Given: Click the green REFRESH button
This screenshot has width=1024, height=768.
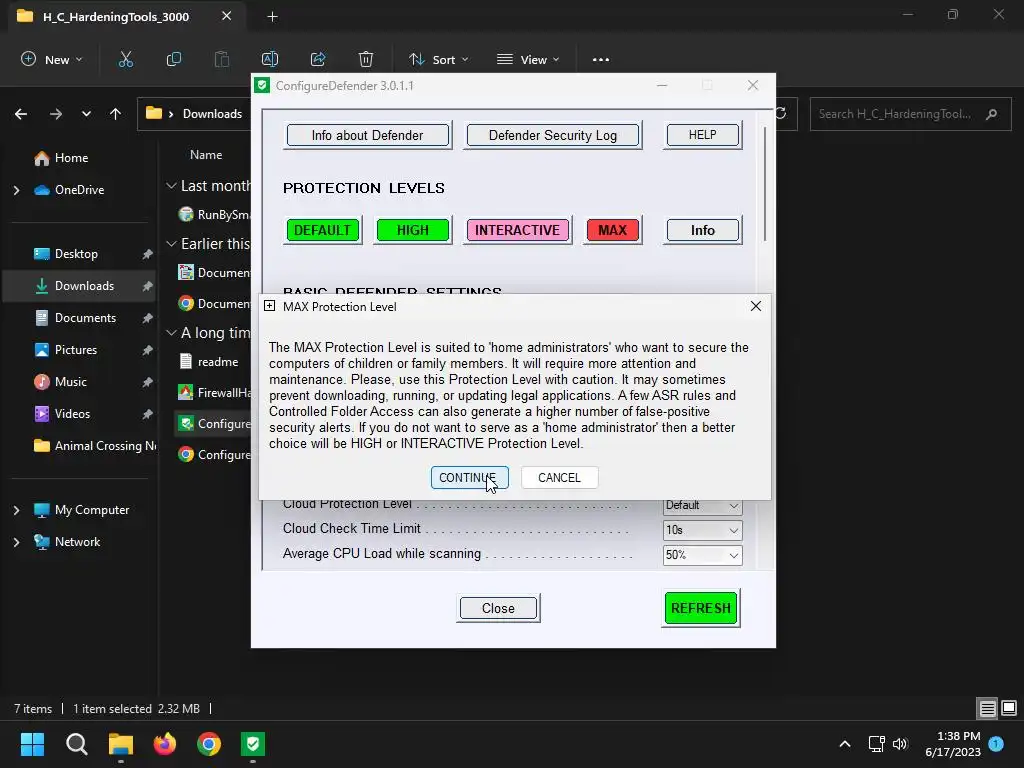Looking at the screenshot, I should [x=701, y=608].
